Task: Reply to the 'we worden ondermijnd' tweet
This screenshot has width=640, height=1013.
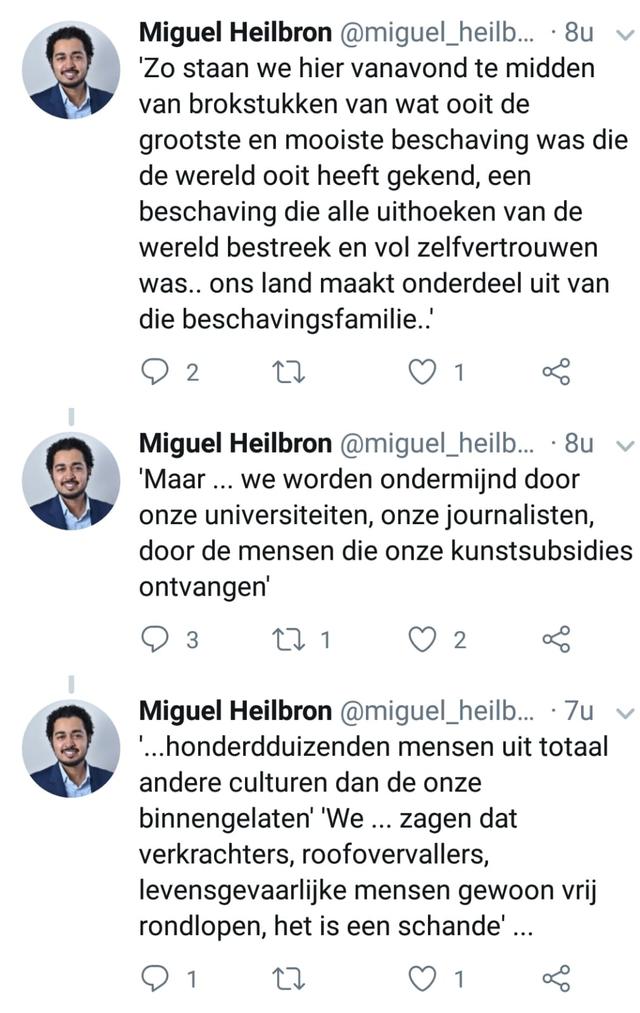Action: (x=154, y=640)
